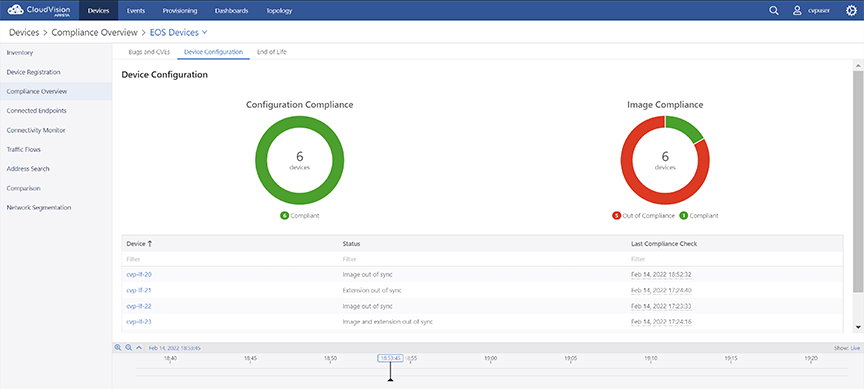Open device cvp-lf-21 link

tap(139, 290)
